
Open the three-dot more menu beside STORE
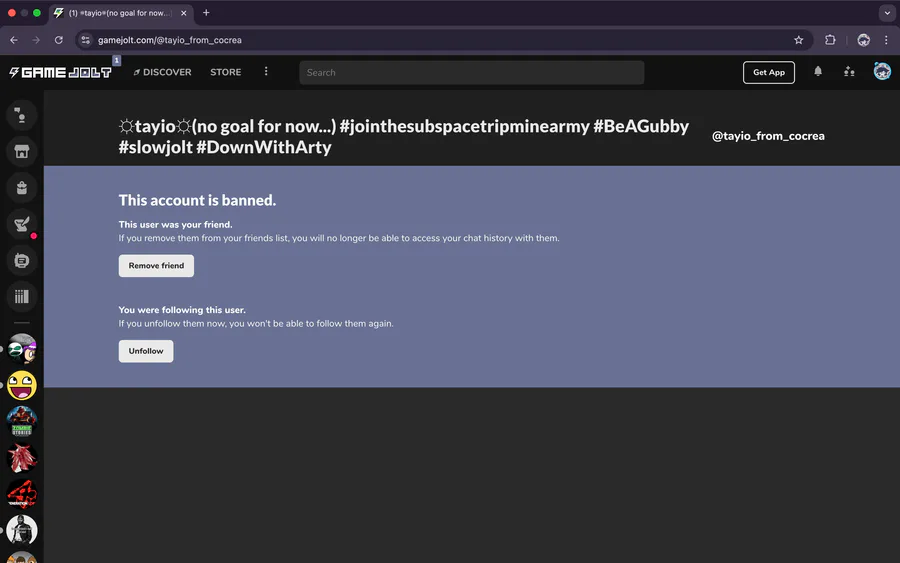266,71
